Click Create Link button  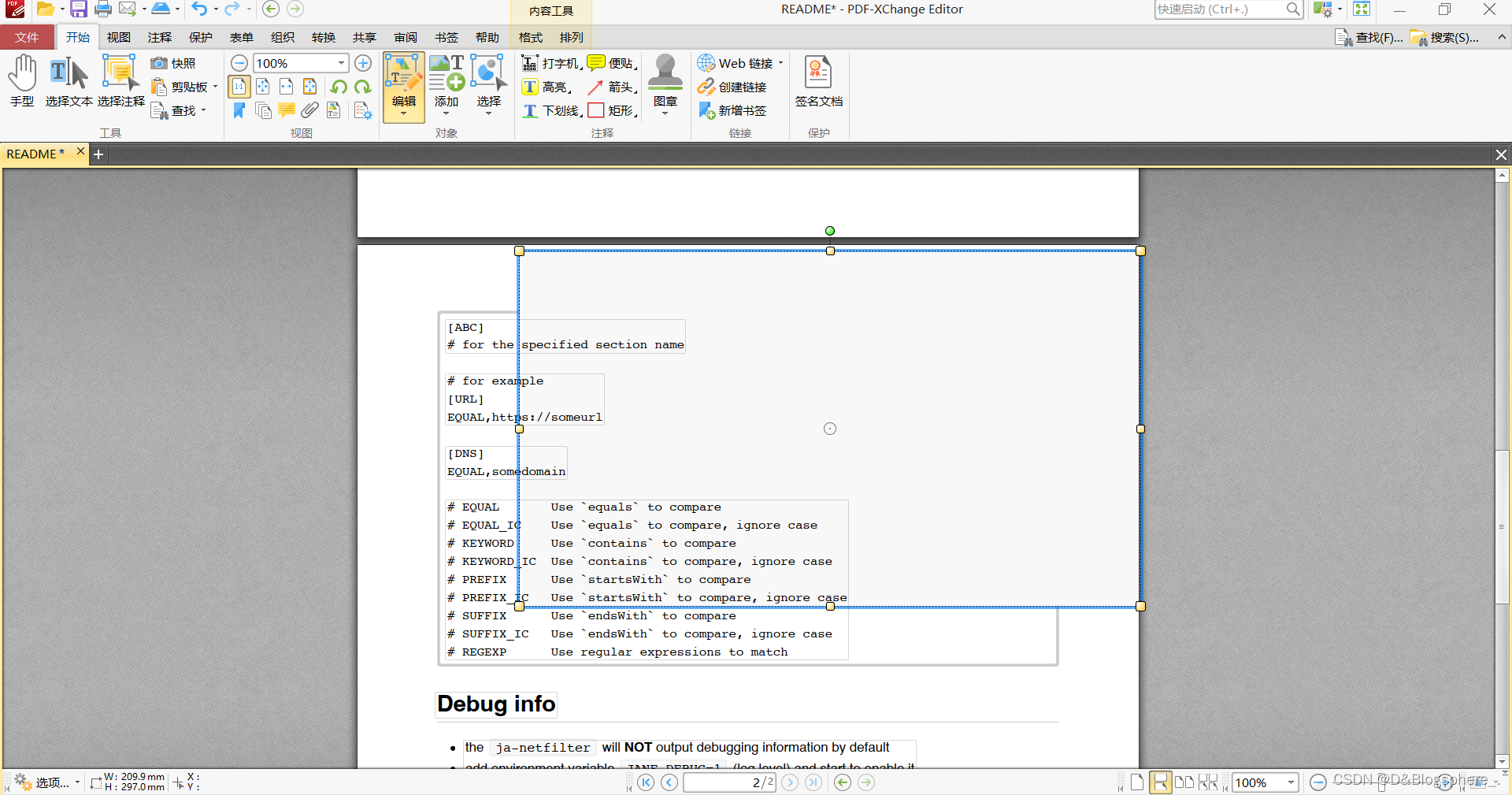(732, 87)
